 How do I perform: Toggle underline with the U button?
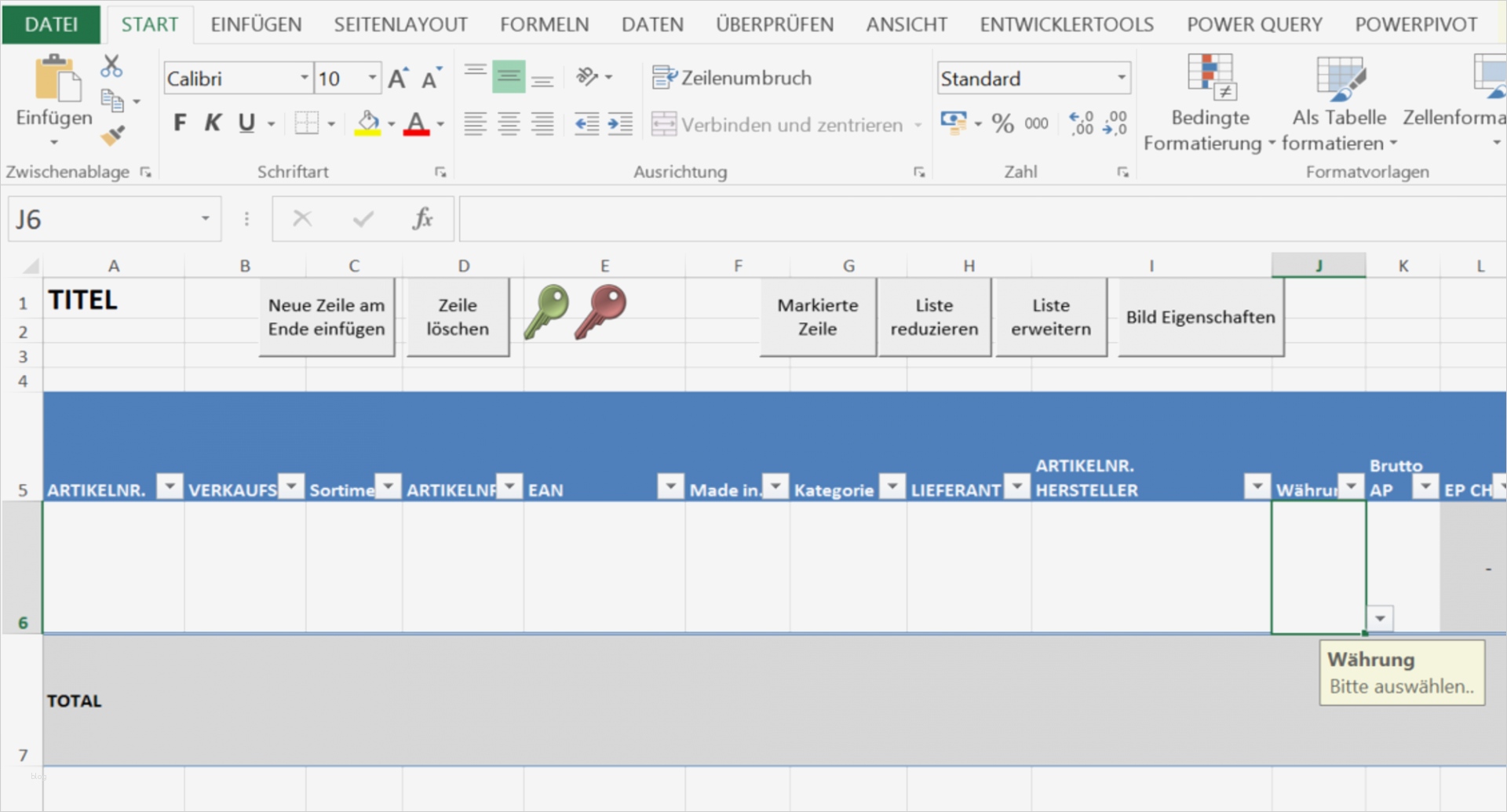tap(246, 122)
